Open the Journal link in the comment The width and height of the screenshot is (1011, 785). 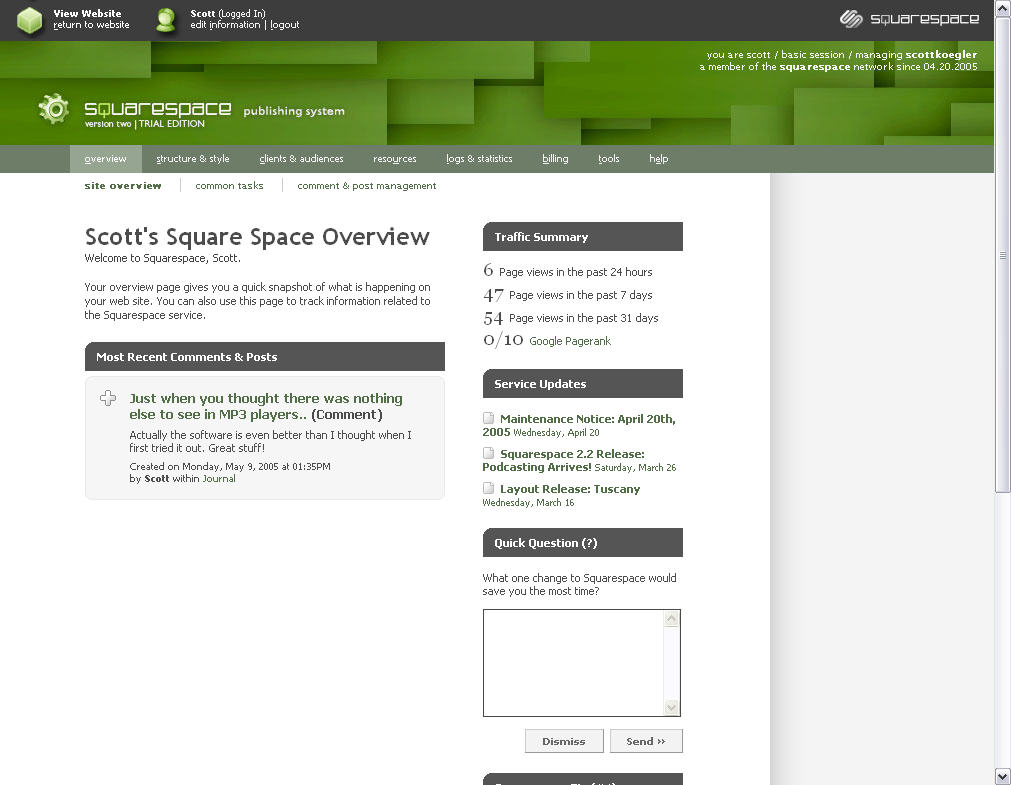tap(219, 479)
